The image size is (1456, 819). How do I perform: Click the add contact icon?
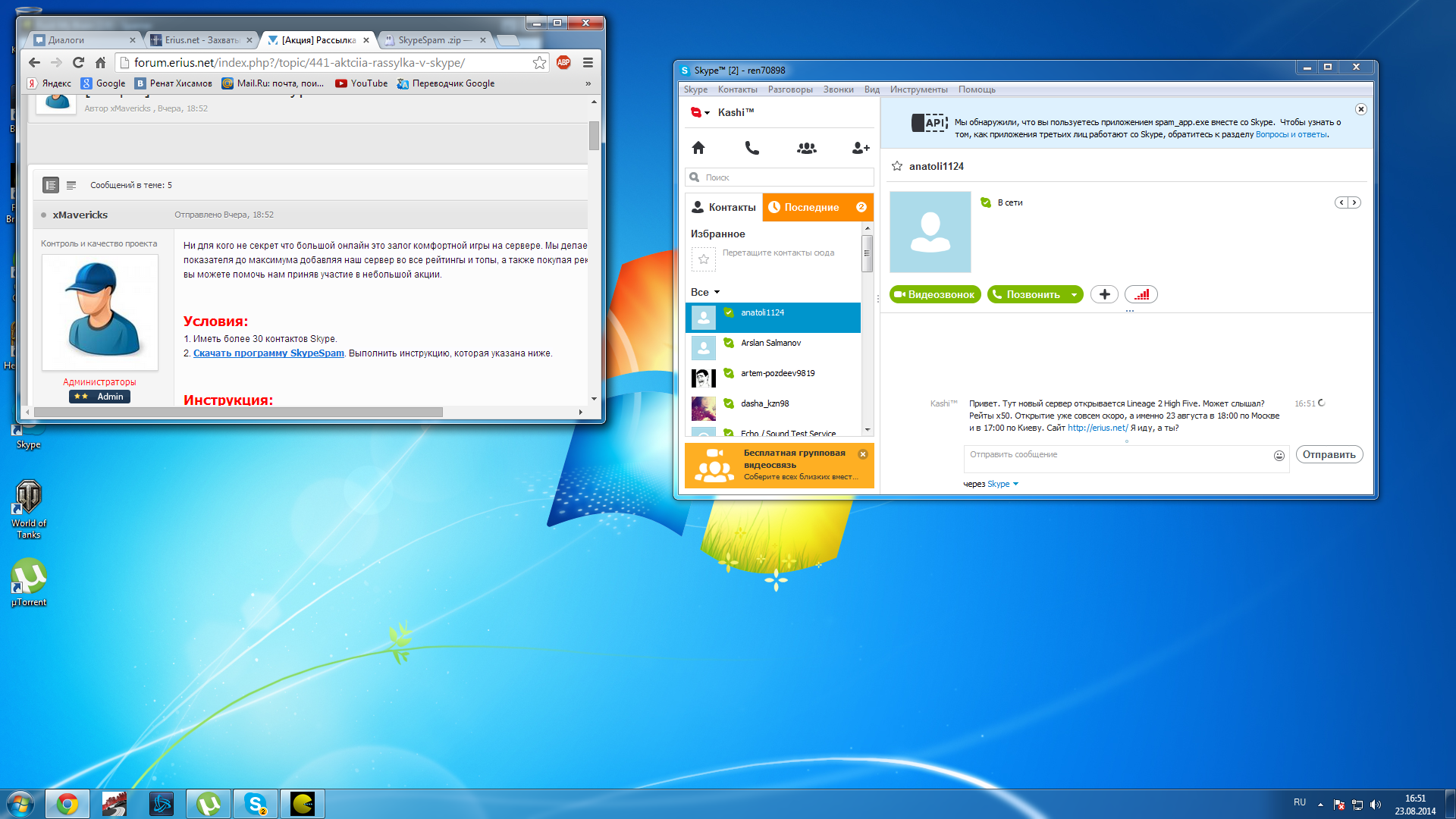pos(860,148)
